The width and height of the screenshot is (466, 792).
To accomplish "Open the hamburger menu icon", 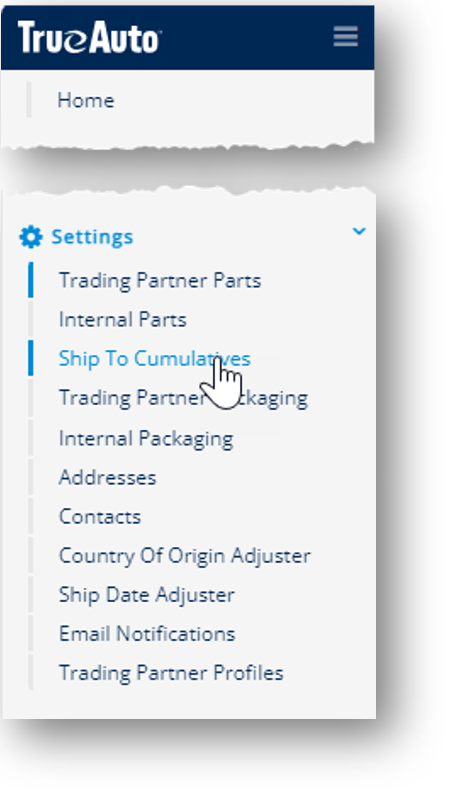I will pyautogui.click(x=346, y=36).
